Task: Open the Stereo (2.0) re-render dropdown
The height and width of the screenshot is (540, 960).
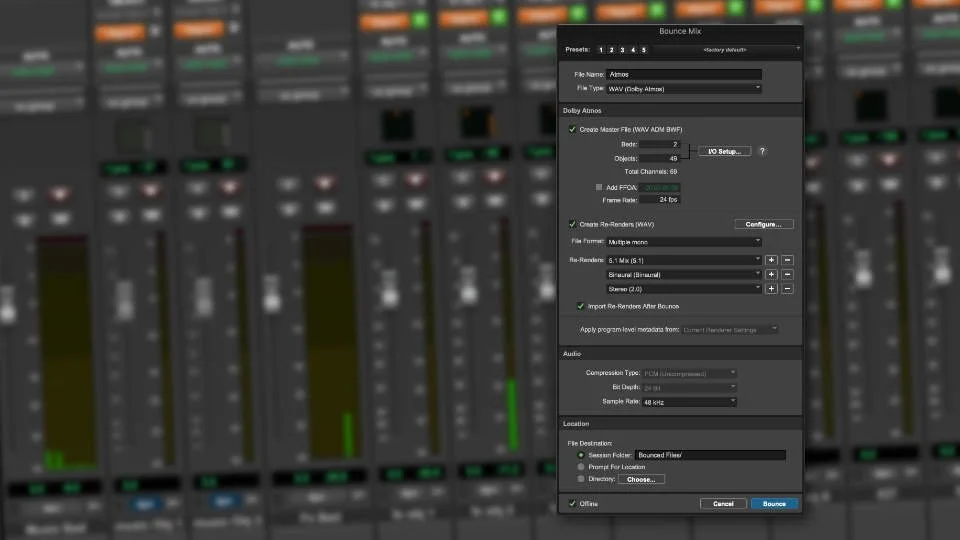Action: click(684, 289)
